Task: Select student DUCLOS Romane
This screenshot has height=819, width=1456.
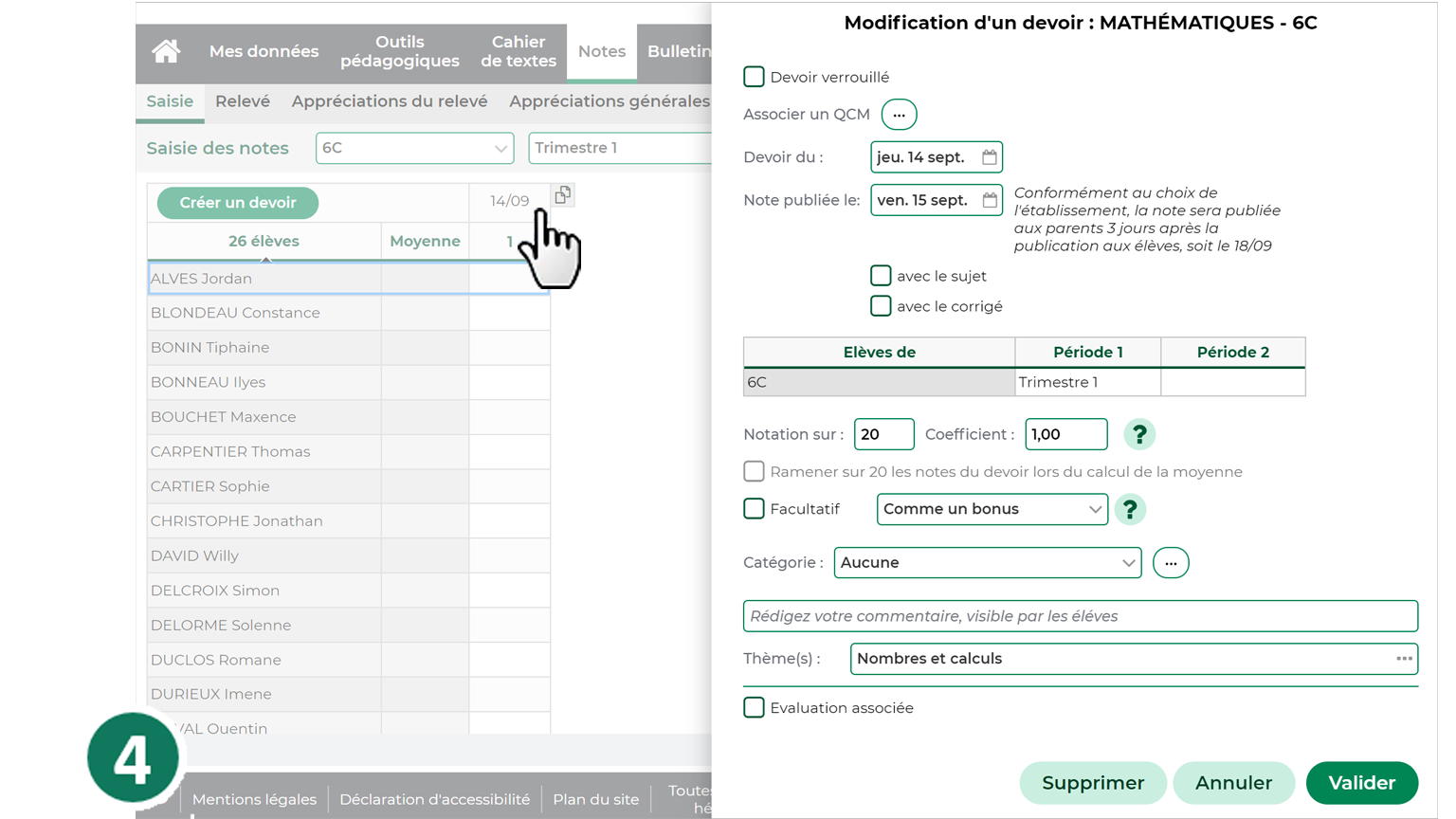Action: click(264, 660)
